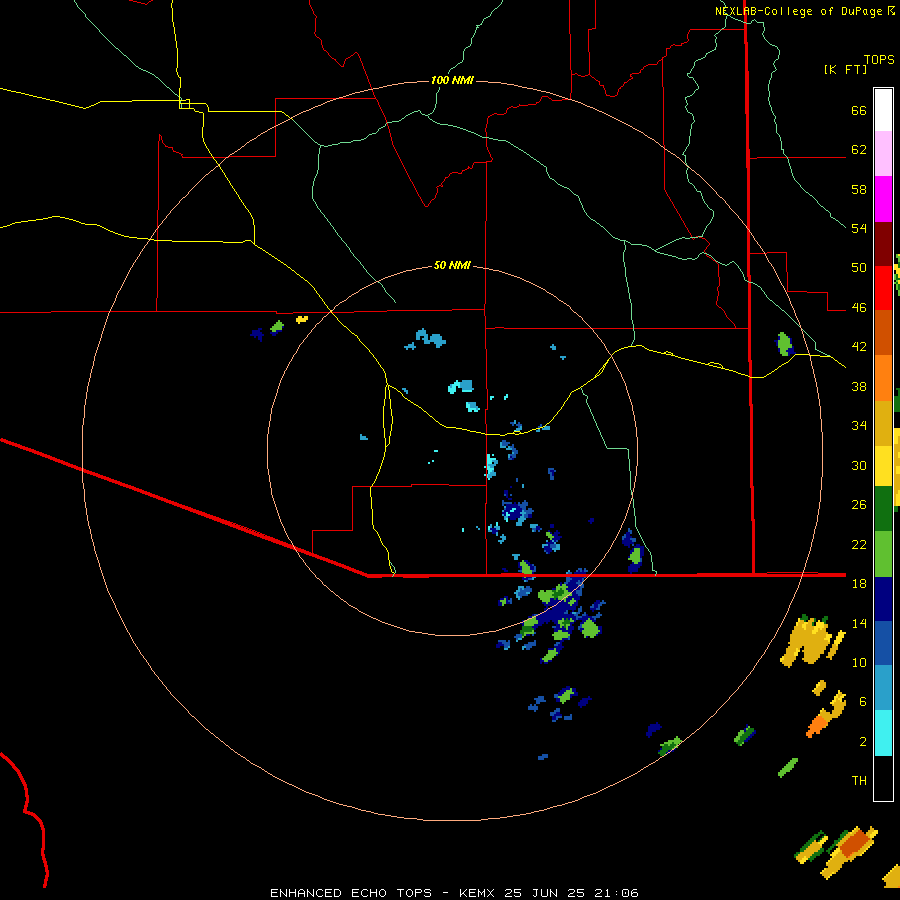Click the 6 legend value

(863, 701)
